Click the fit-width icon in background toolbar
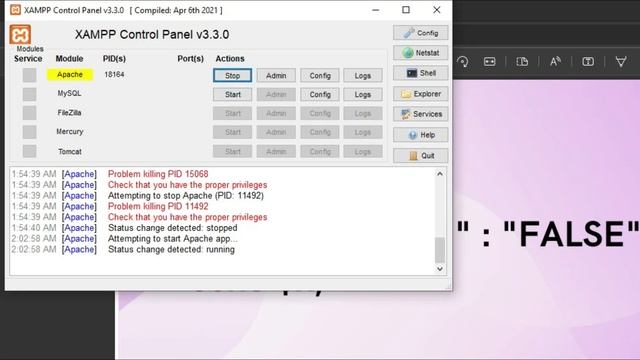This screenshot has width=640, height=360. point(489,62)
